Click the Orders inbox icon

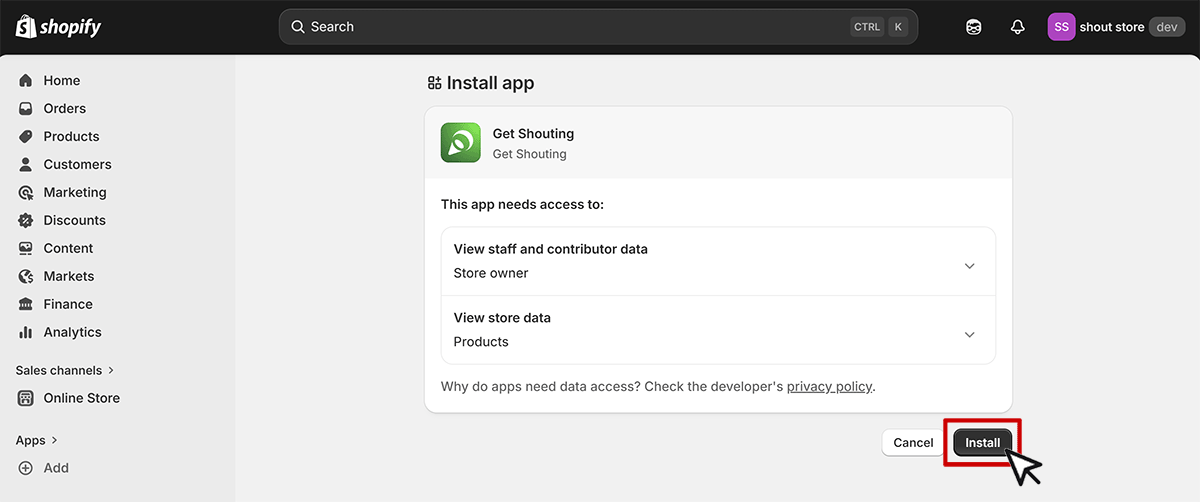click(26, 109)
